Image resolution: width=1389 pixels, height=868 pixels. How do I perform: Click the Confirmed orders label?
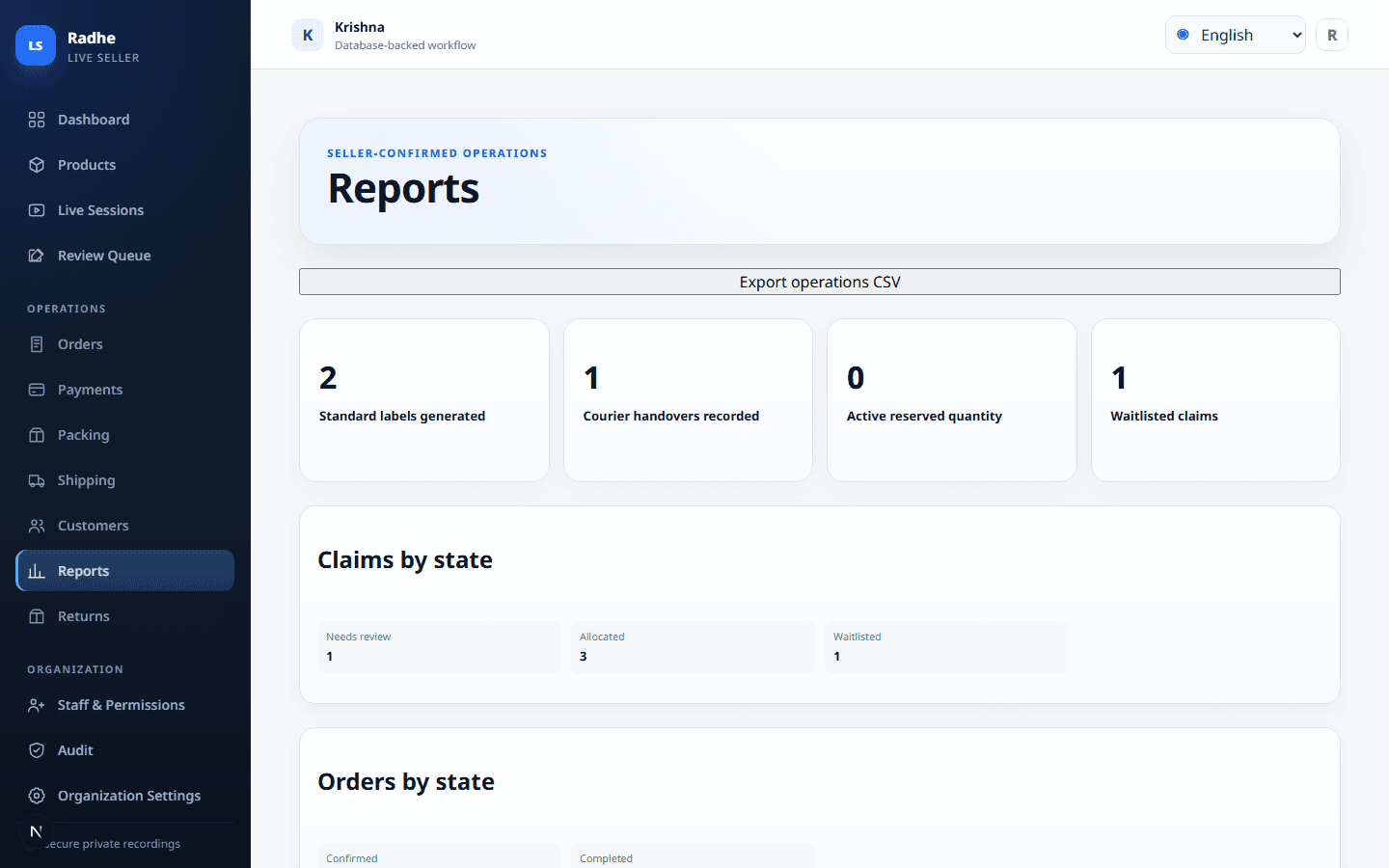coord(352,858)
